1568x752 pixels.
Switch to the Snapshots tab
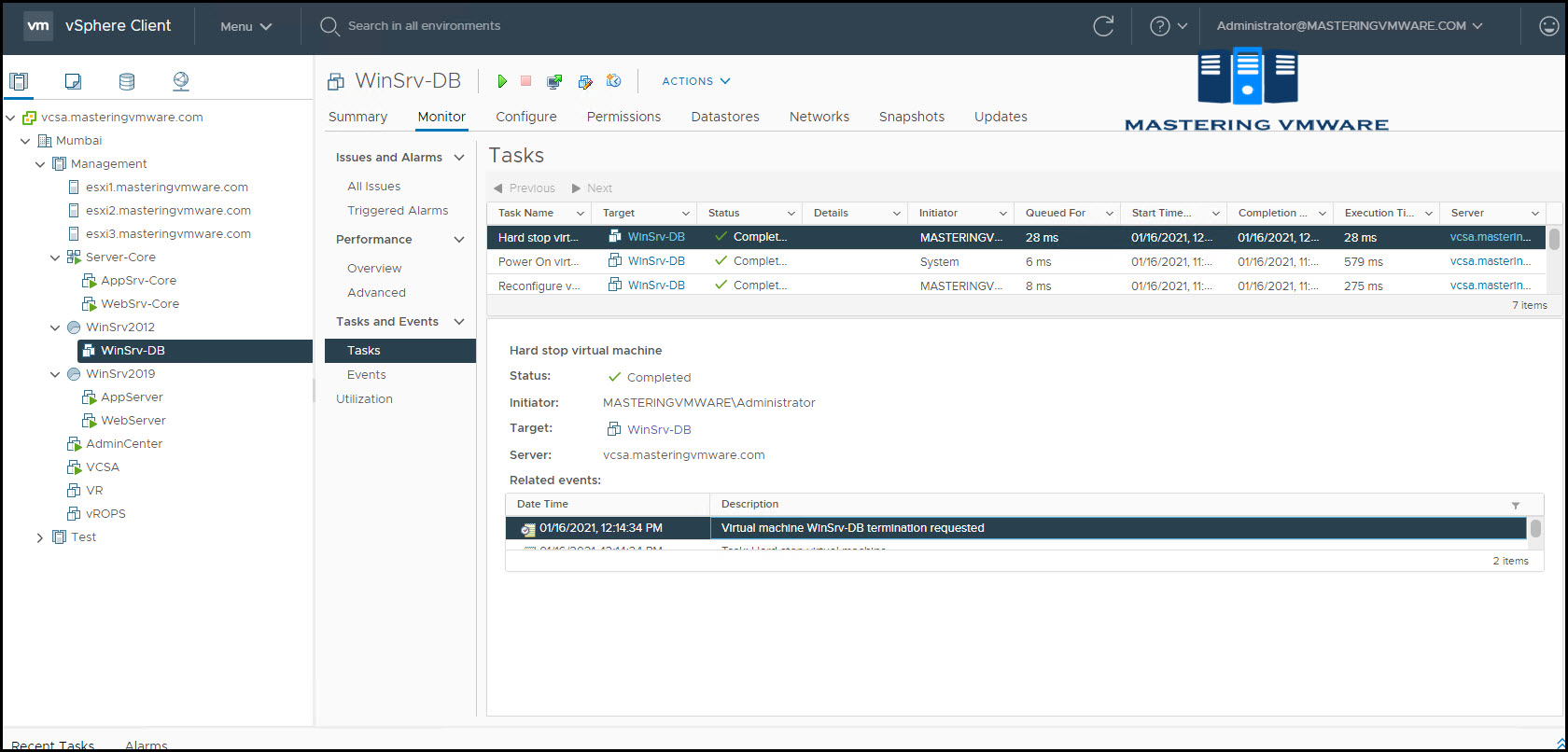click(912, 117)
